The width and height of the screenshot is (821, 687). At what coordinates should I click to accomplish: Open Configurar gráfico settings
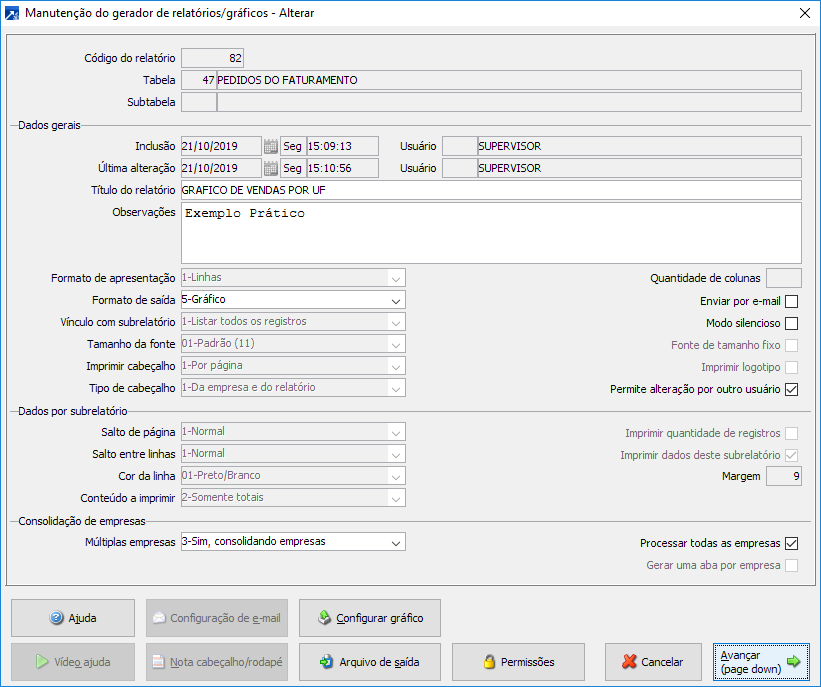click(x=370, y=618)
